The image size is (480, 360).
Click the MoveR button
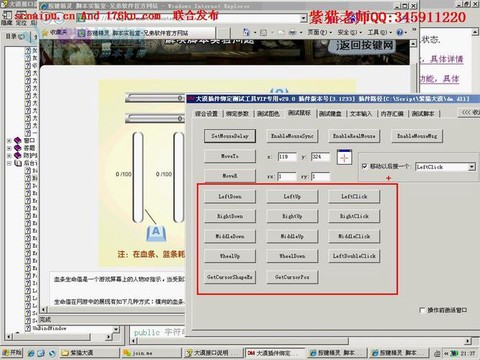[230, 176]
